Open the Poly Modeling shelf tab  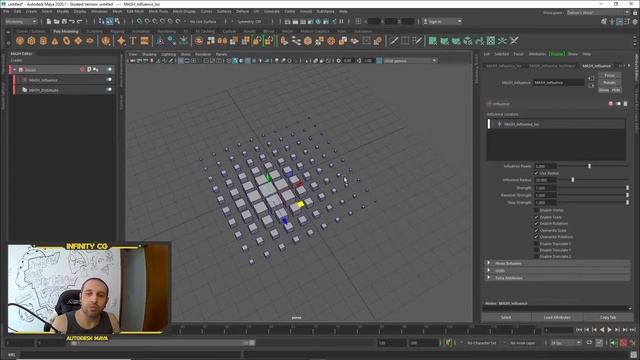click(x=66, y=31)
